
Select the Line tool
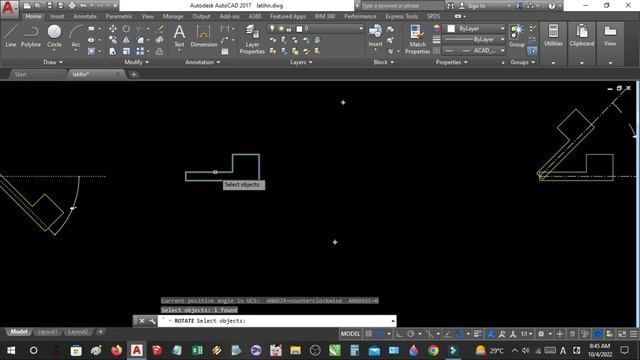coord(11,36)
